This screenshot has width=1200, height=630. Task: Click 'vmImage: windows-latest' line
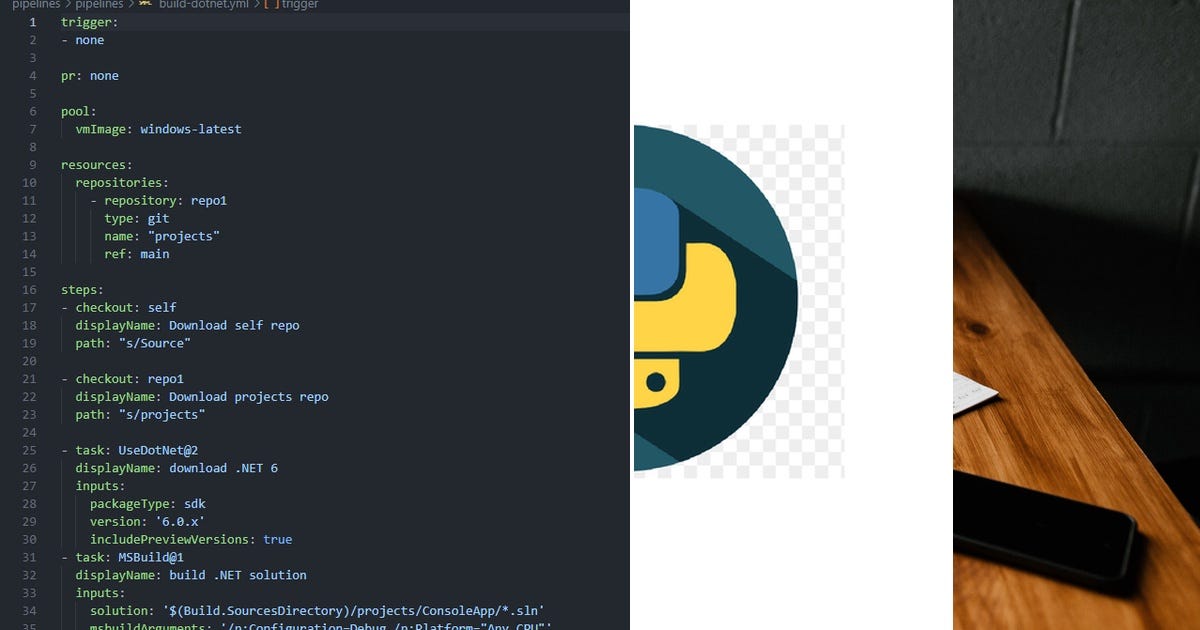pos(158,129)
